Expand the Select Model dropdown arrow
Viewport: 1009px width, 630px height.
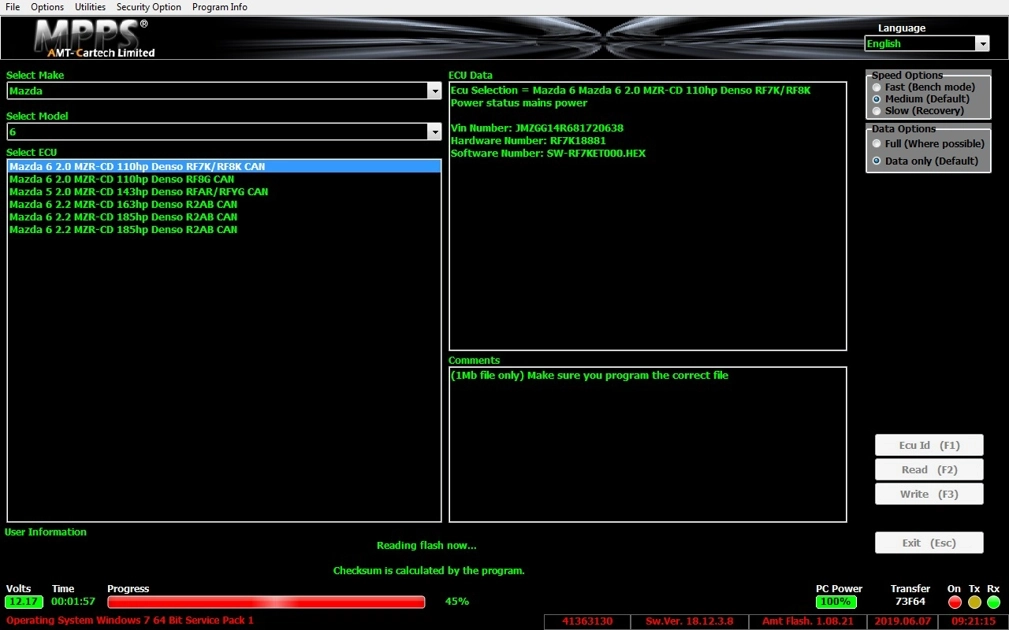pos(434,132)
